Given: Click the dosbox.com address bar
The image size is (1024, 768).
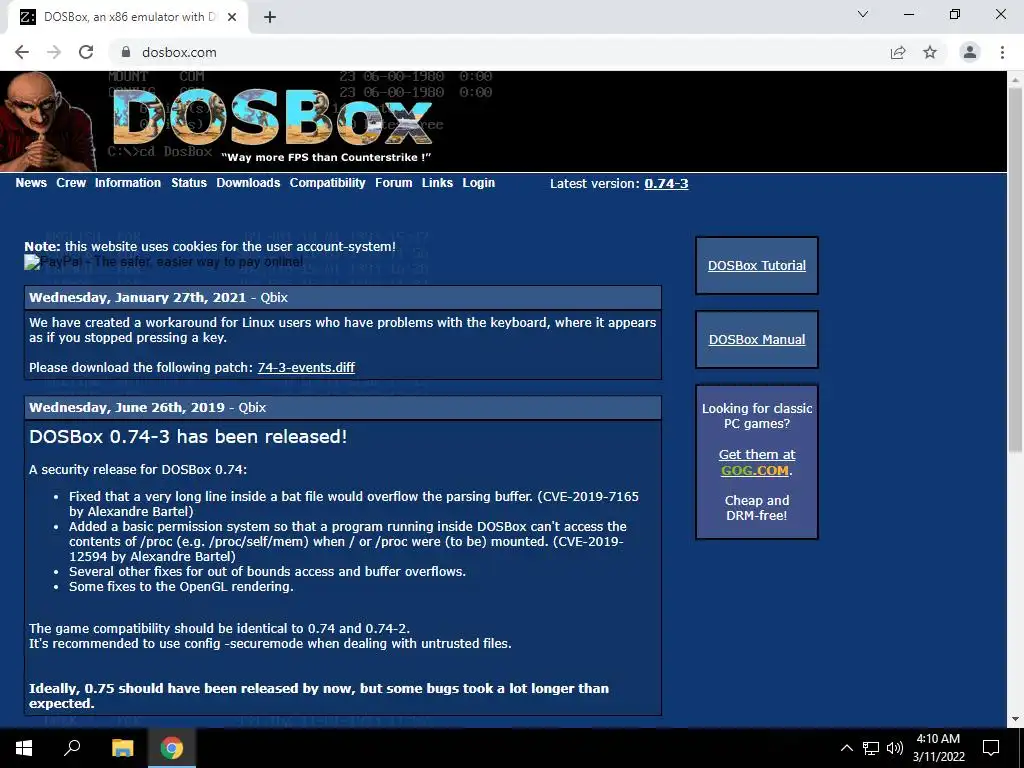Looking at the screenshot, I should tap(496, 52).
